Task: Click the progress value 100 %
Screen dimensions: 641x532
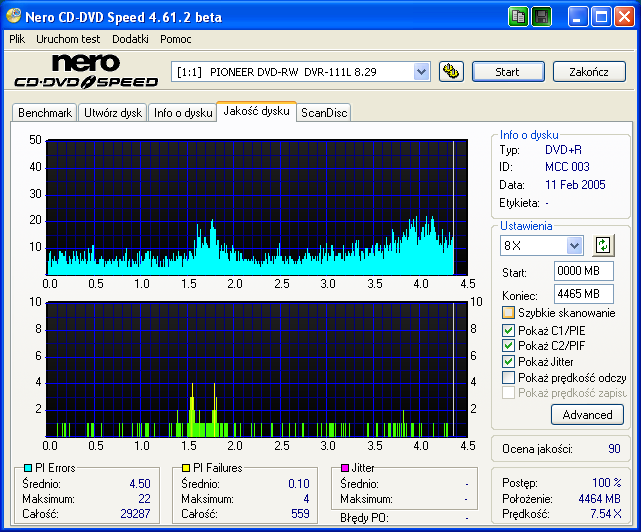Action: (607, 483)
